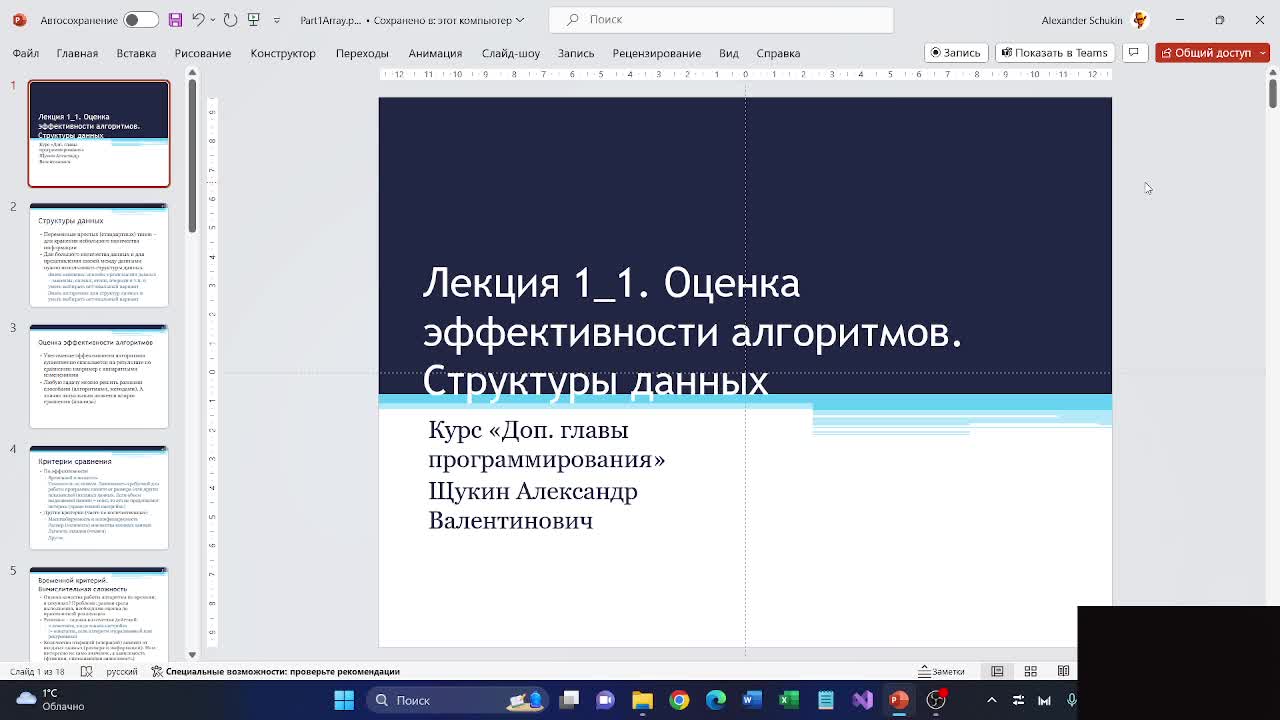The height and width of the screenshot is (720, 1280).
Task: Switch to the Вставка tab
Action: pyautogui.click(x=136, y=53)
